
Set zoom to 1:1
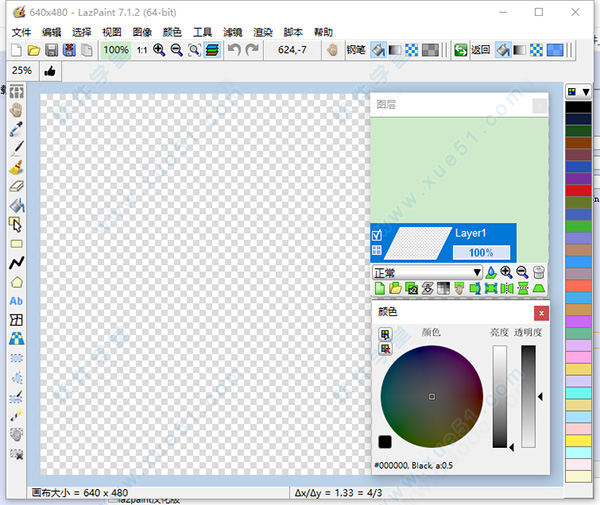[142, 50]
